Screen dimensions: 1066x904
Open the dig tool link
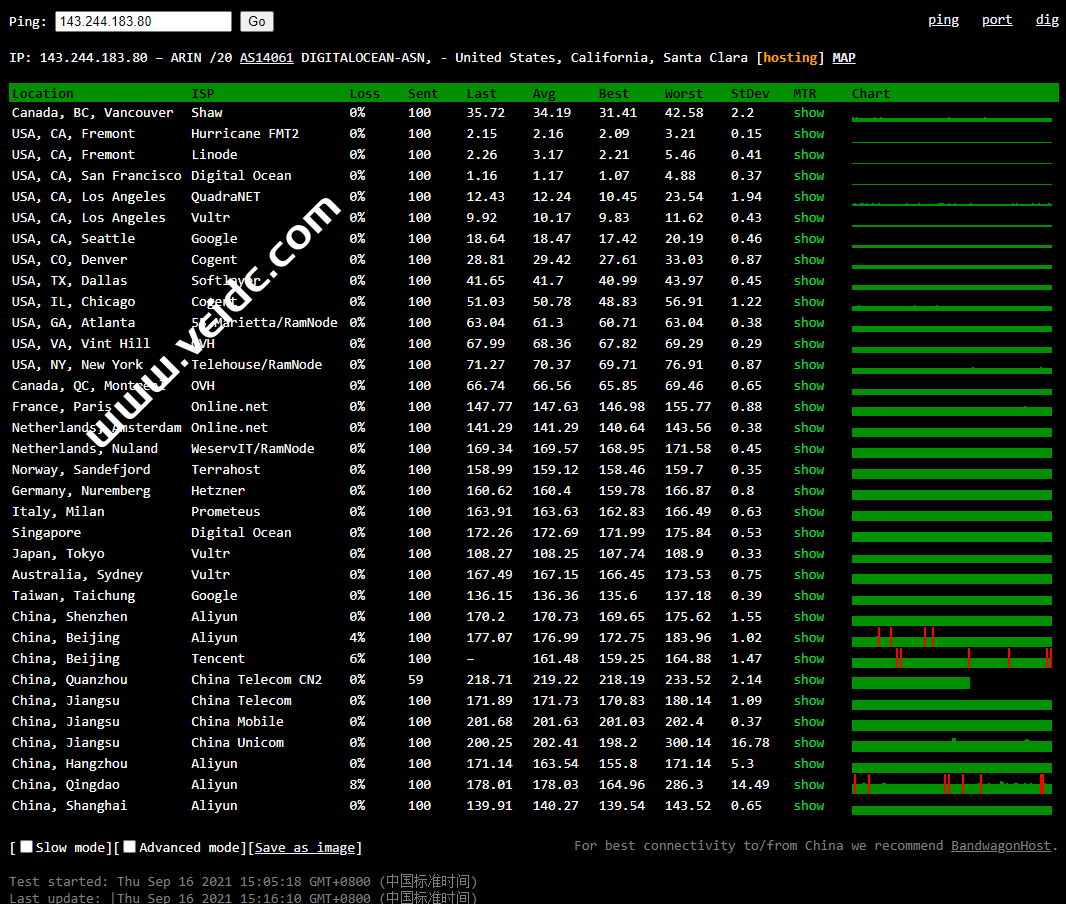1047,20
